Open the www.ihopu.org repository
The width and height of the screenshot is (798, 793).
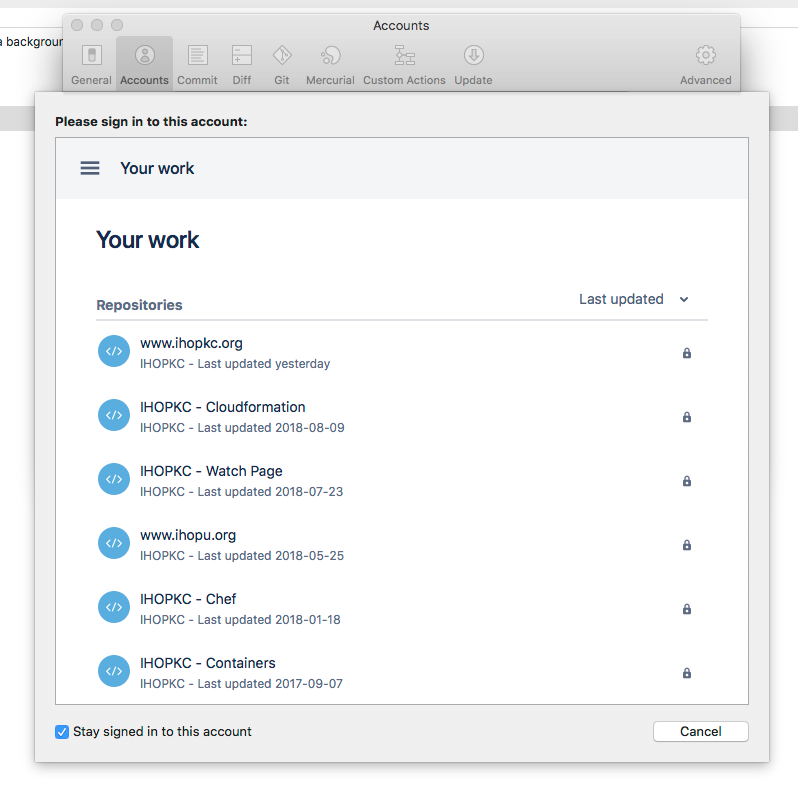pos(188,535)
